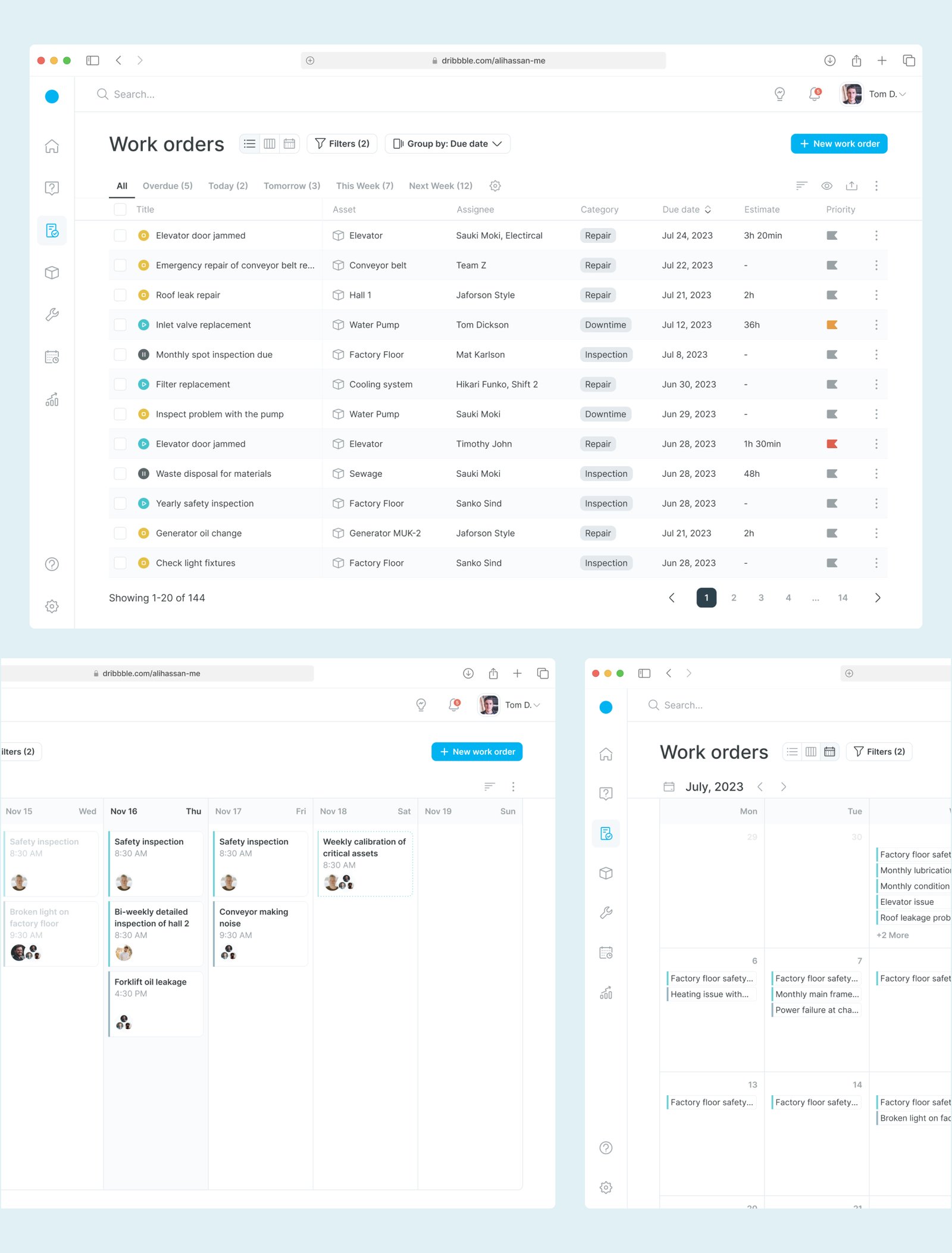
Task: Open the Group by: Due date dropdown
Action: click(447, 143)
